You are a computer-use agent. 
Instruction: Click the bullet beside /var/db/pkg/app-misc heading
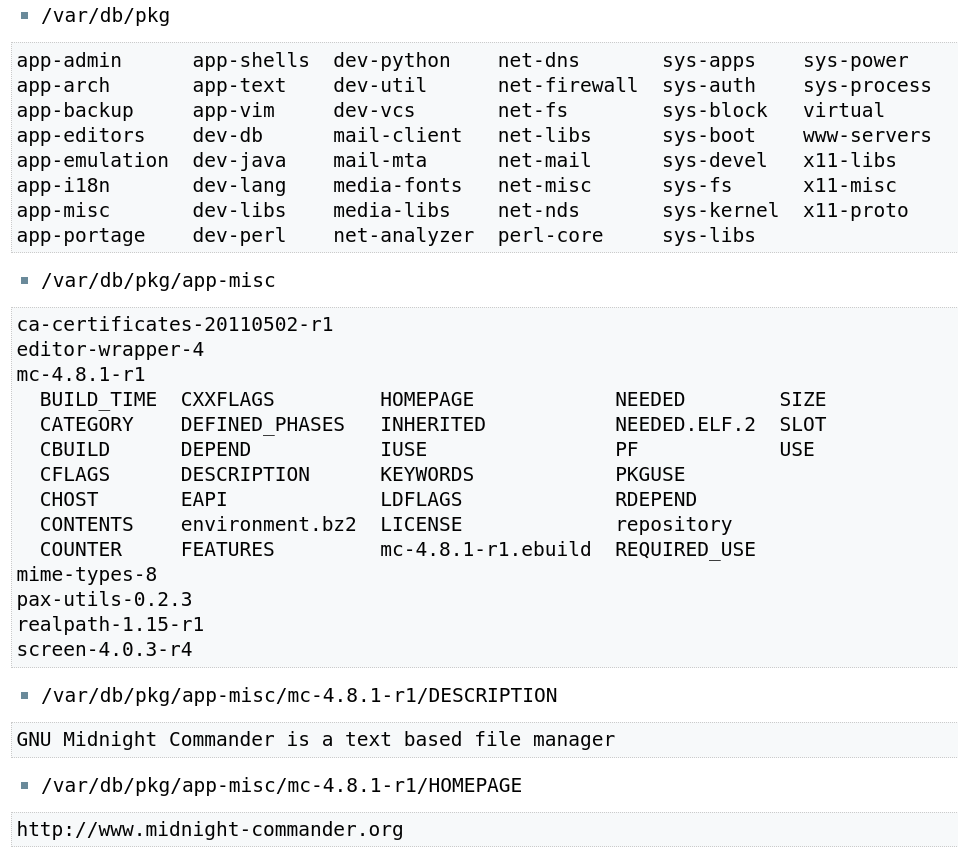[x=25, y=281]
